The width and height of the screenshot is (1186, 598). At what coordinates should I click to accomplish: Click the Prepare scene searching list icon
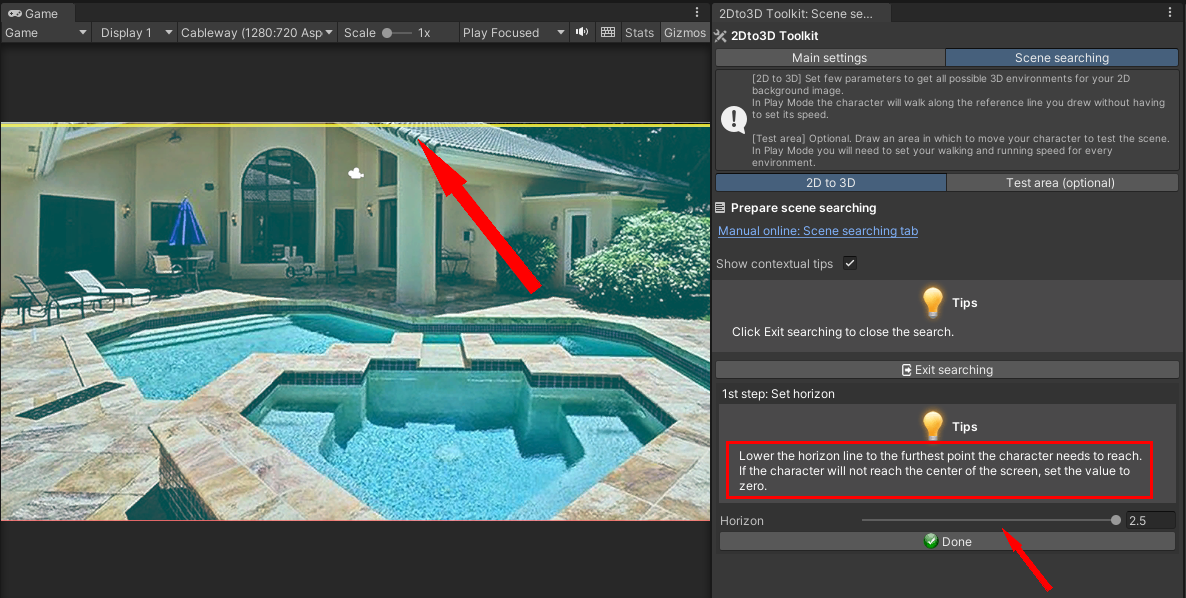[721, 208]
